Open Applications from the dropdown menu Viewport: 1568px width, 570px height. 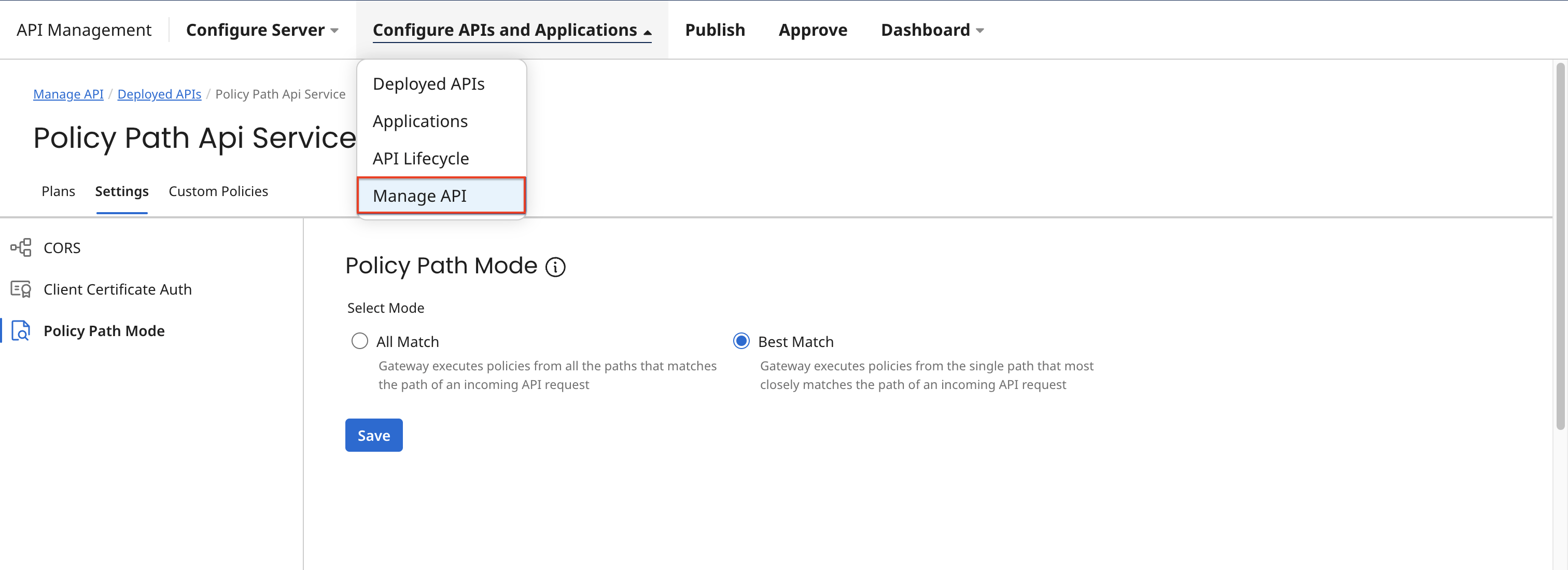pos(420,121)
